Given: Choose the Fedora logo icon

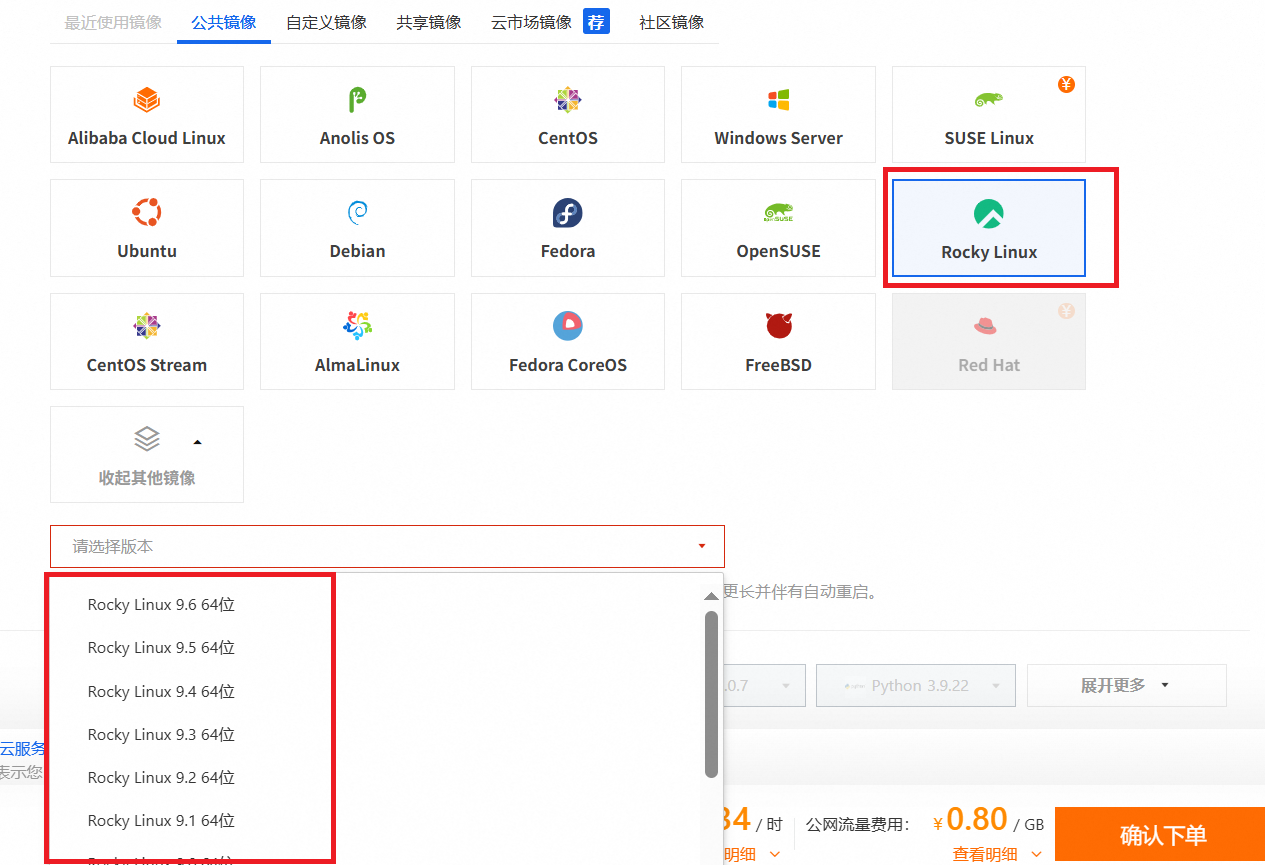Looking at the screenshot, I should (x=568, y=212).
